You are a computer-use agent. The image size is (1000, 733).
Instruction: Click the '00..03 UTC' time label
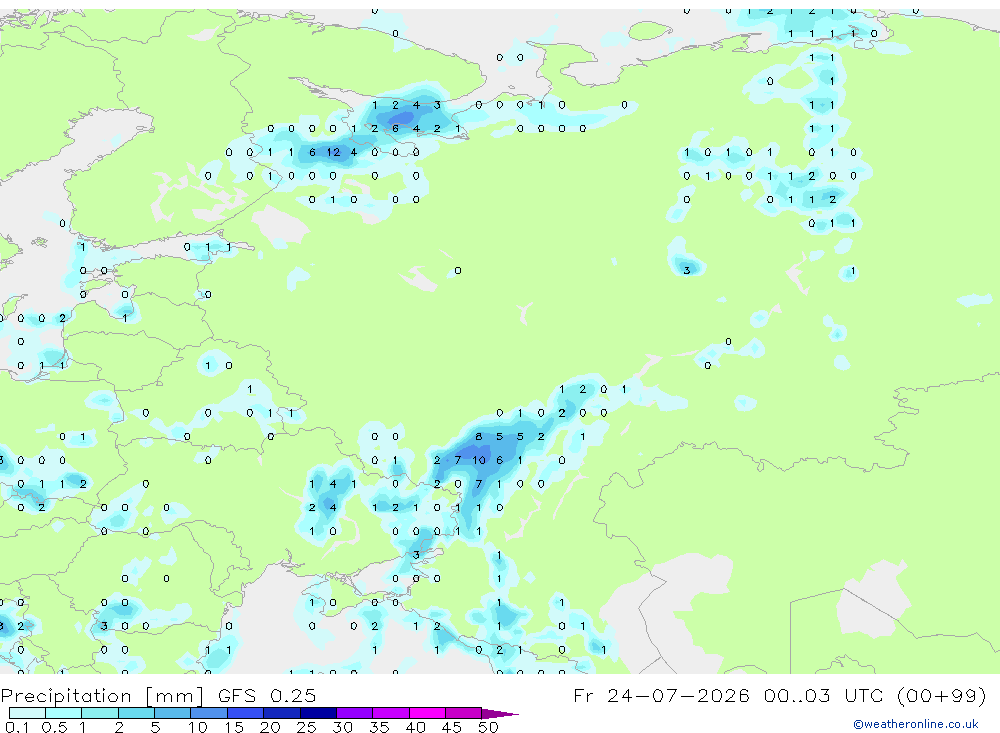[824, 695]
